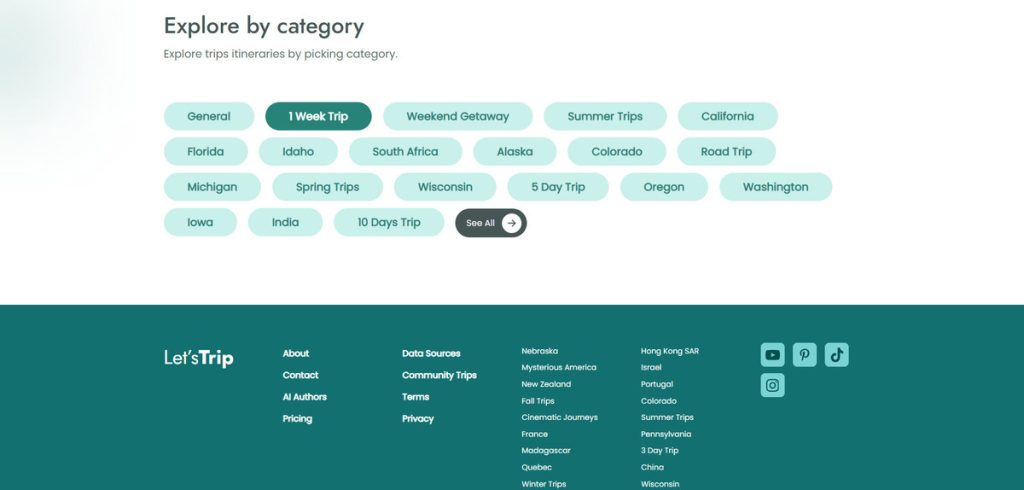Select the 10 Days Trip category
Screen dimensions: 1024x490
pyautogui.click(x=388, y=223)
